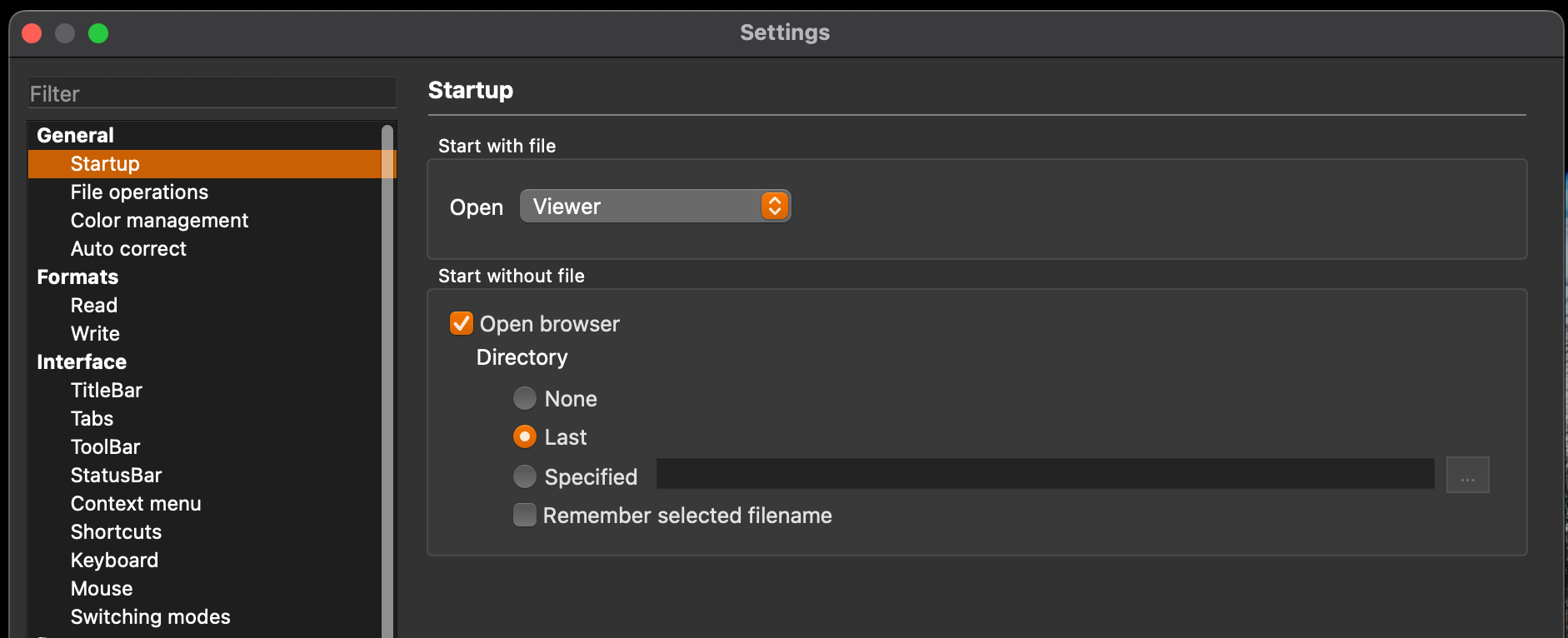Screen dimensions: 1568x638
Task: Select the Interface category header
Action: click(x=82, y=362)
